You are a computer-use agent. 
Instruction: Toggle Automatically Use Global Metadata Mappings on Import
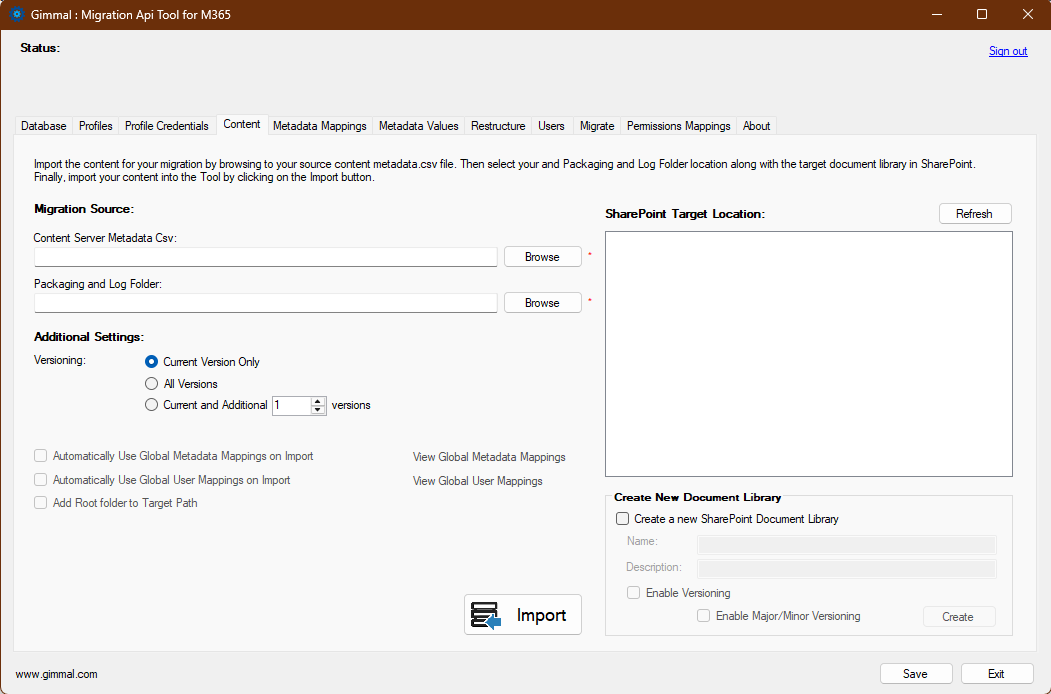tap(40, 455)
